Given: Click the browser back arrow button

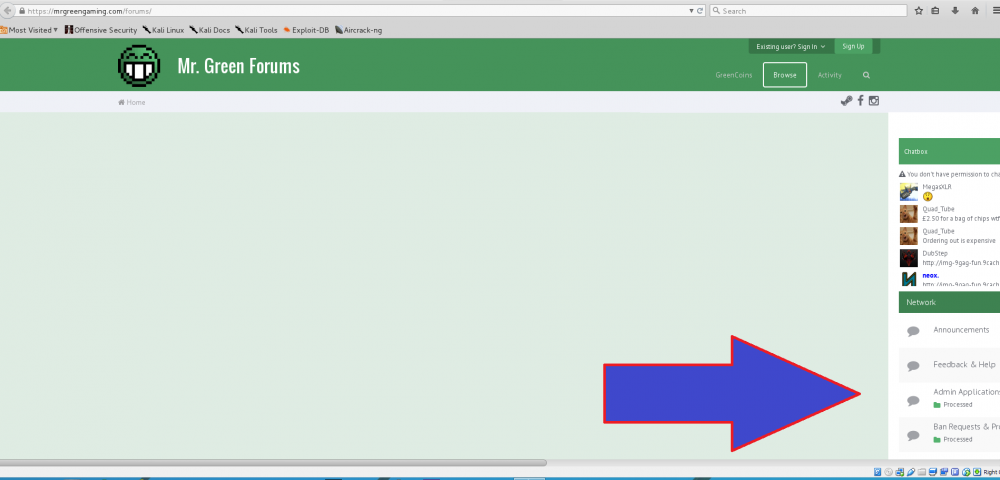Looking at the screenshot, I should tap(8, 11).
